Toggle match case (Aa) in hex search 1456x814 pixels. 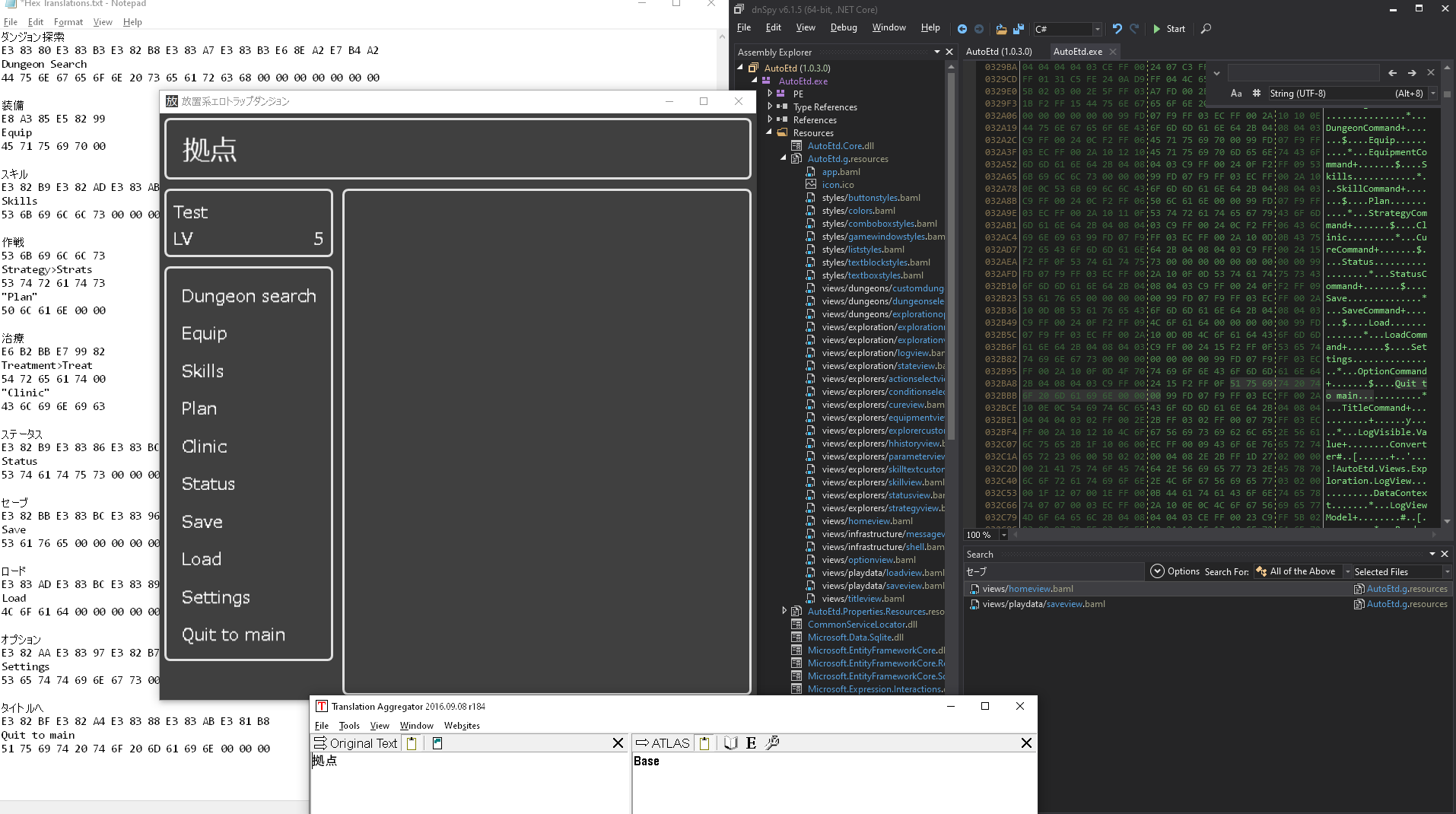click(1236, 94)
